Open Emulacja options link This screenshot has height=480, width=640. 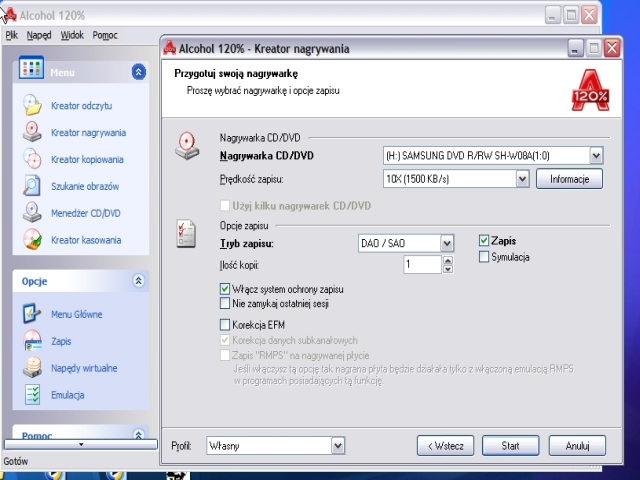[x=68, y=395]
